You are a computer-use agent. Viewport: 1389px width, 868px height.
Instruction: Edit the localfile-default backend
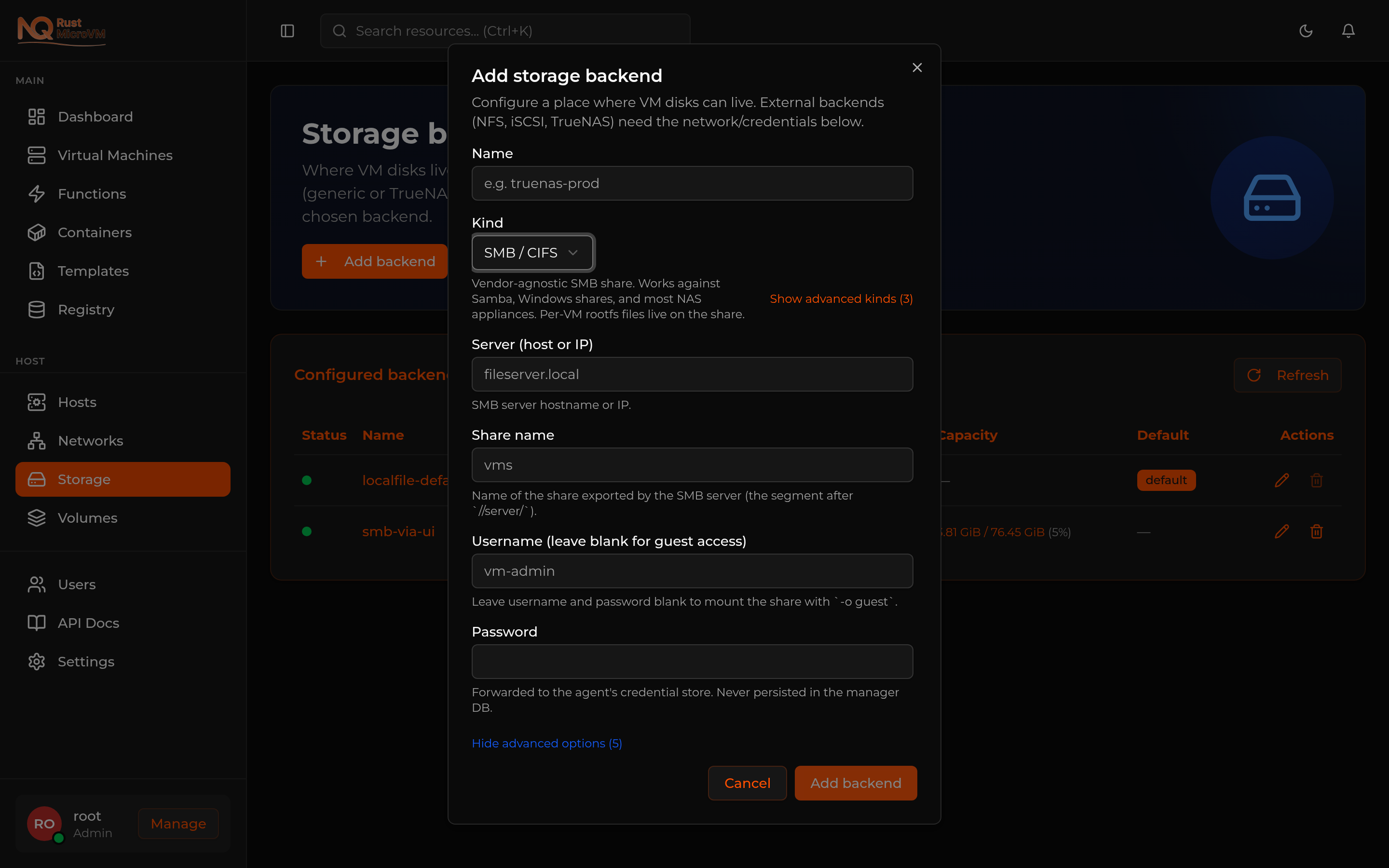[x=1281, y=480]
